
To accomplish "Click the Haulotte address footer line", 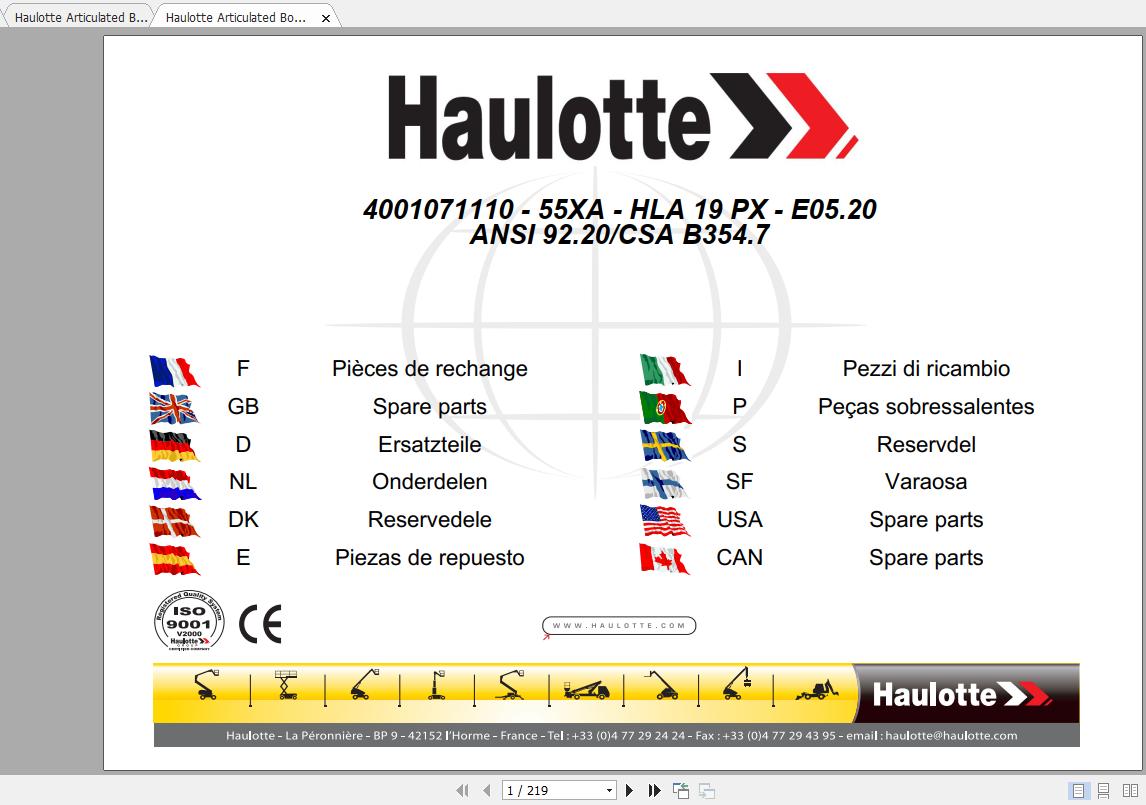I will tap(621, 736).
